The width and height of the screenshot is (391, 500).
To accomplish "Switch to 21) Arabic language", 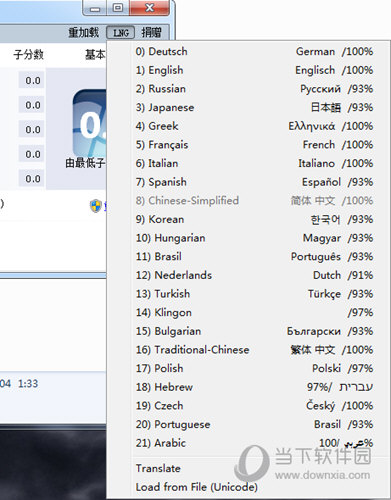I will [248, 443].
